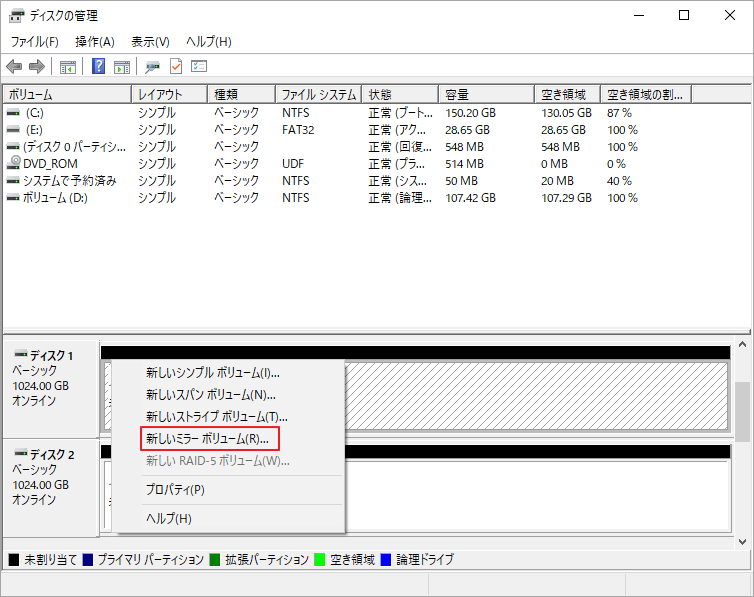The image size is (754, 597).
Task: Open プロパティ(P) in the context menu
Action: (228, 489)
